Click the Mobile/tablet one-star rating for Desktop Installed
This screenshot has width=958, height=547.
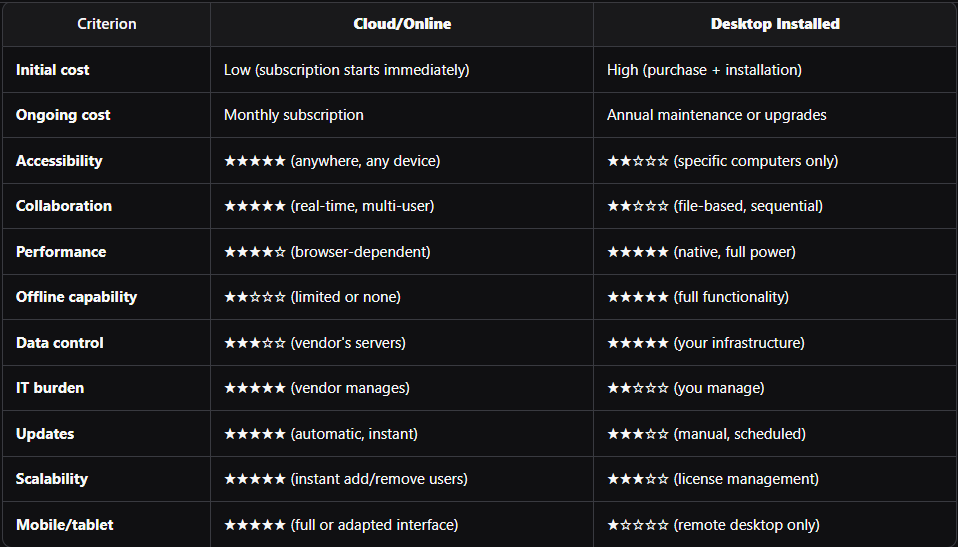638,525
